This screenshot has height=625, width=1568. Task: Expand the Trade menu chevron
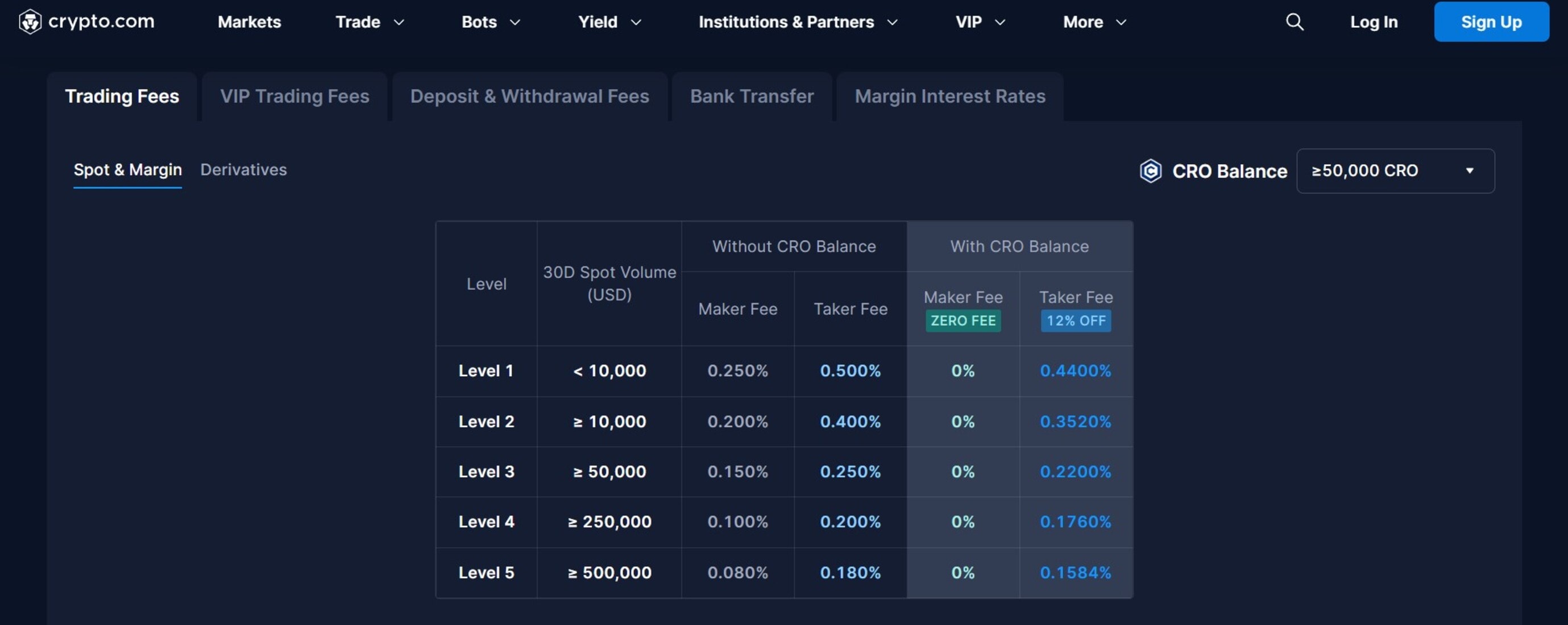point(399,23)
